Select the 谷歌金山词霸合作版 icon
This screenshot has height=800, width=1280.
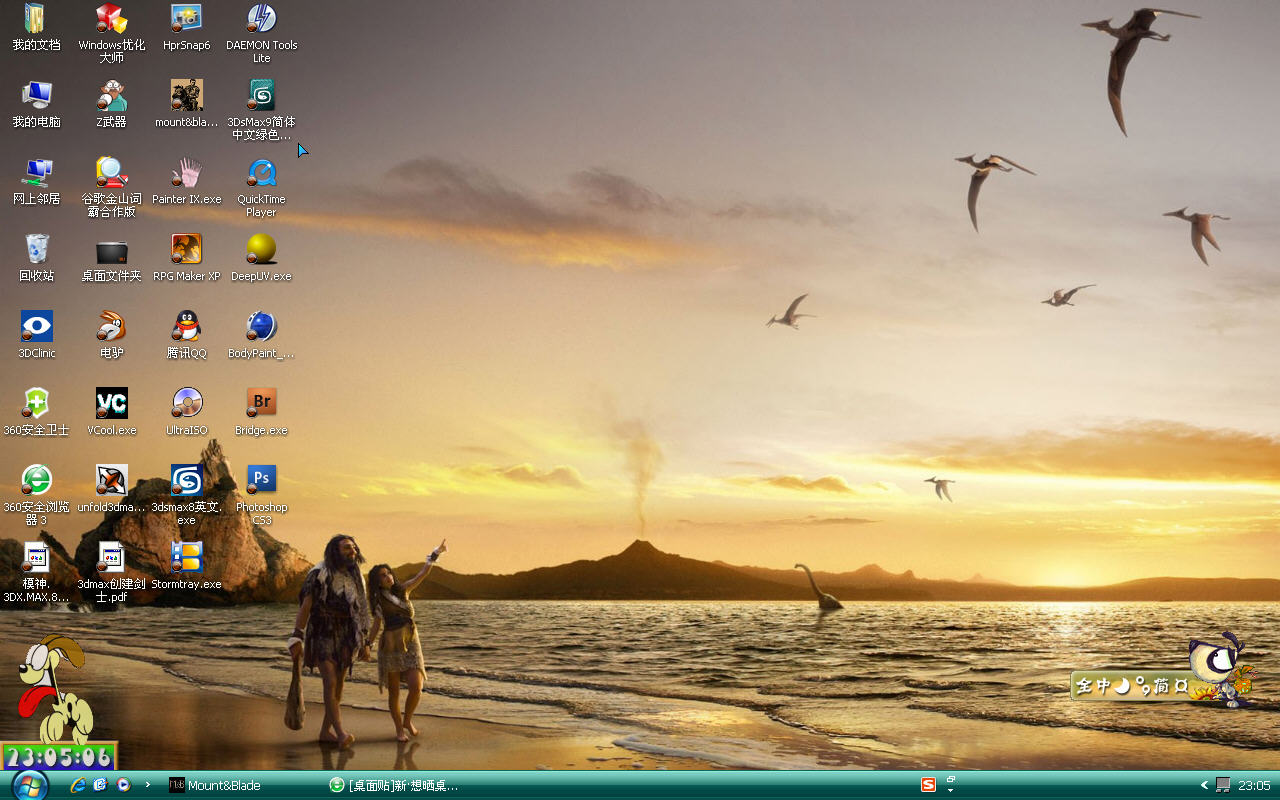click(111, 187)
